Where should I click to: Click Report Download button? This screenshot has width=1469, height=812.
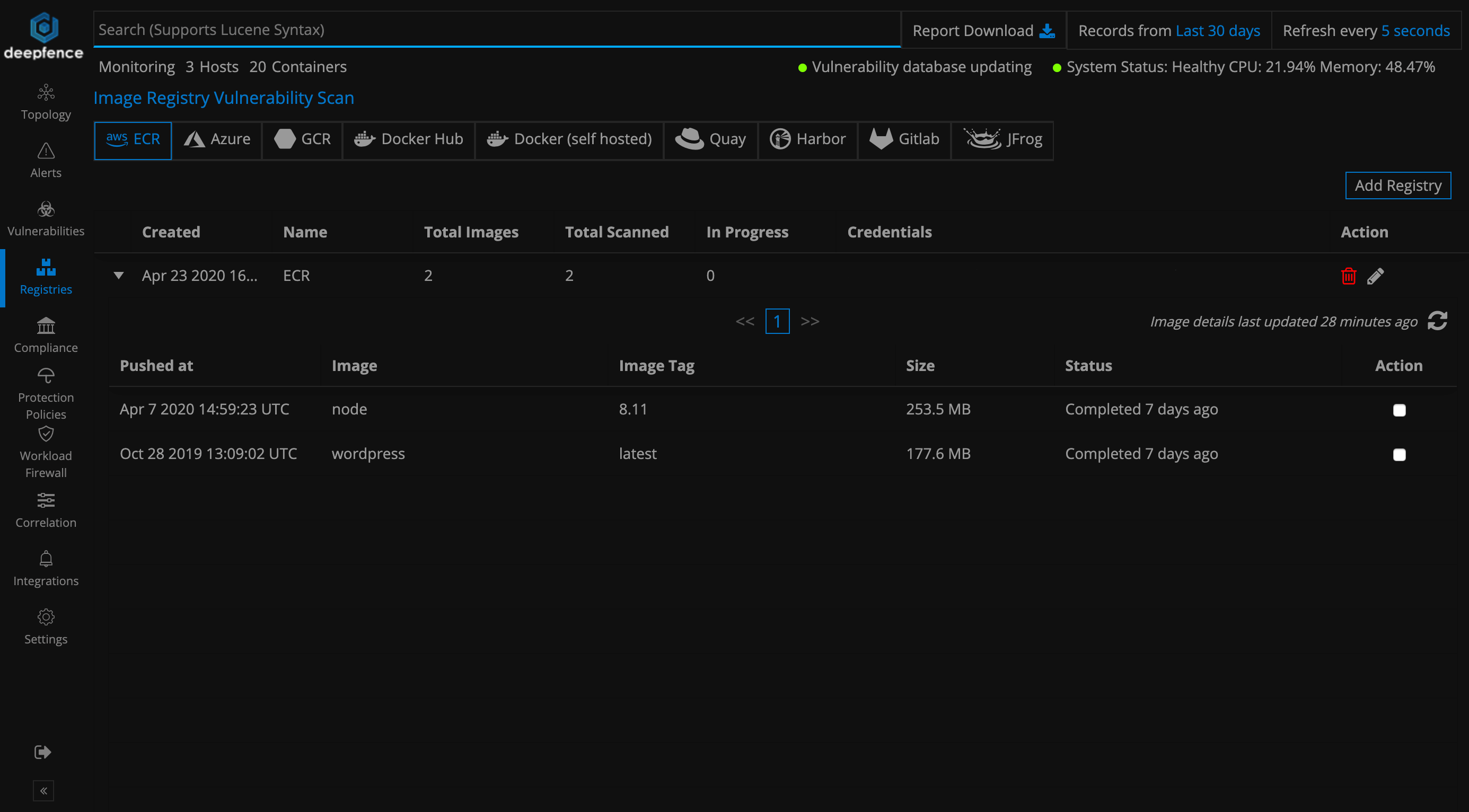[983, 31]
